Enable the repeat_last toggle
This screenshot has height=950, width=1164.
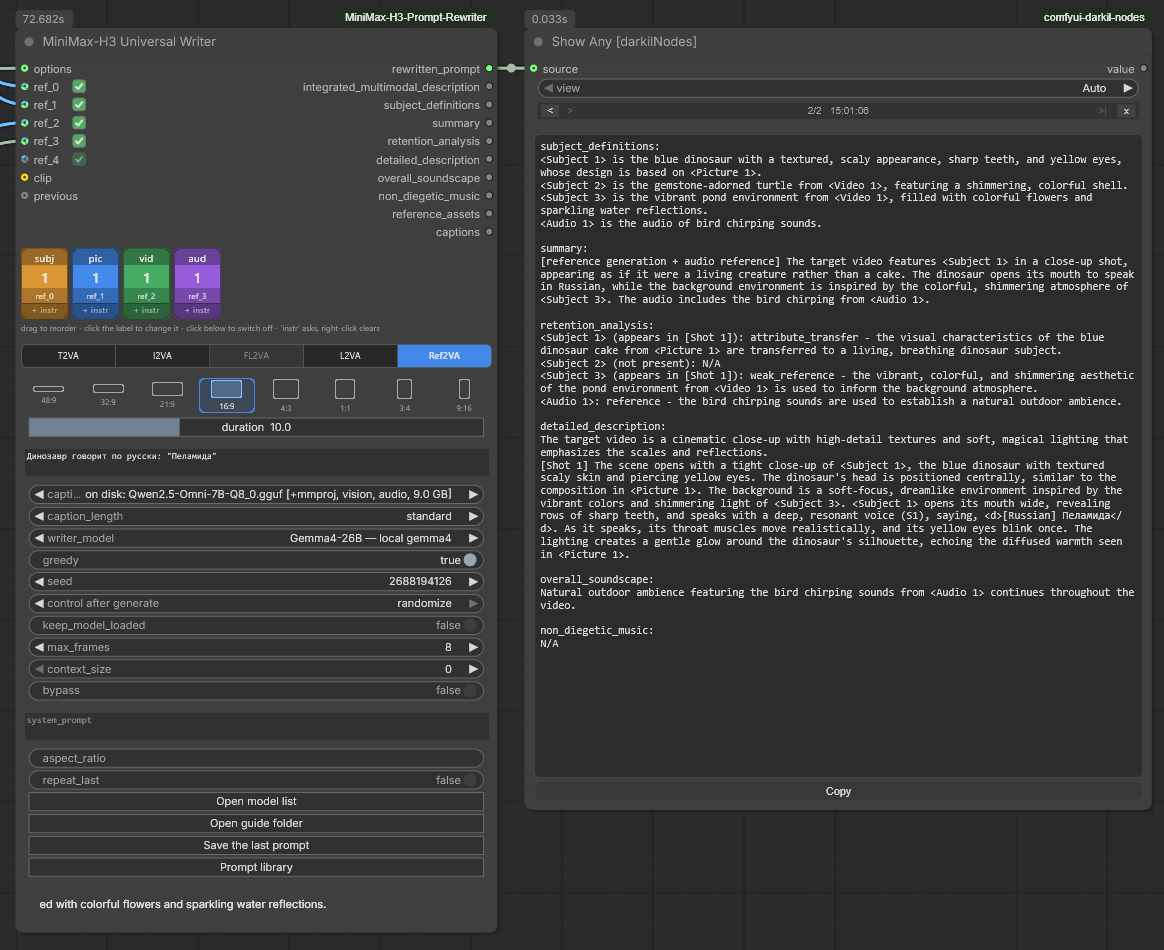(470, 780)
